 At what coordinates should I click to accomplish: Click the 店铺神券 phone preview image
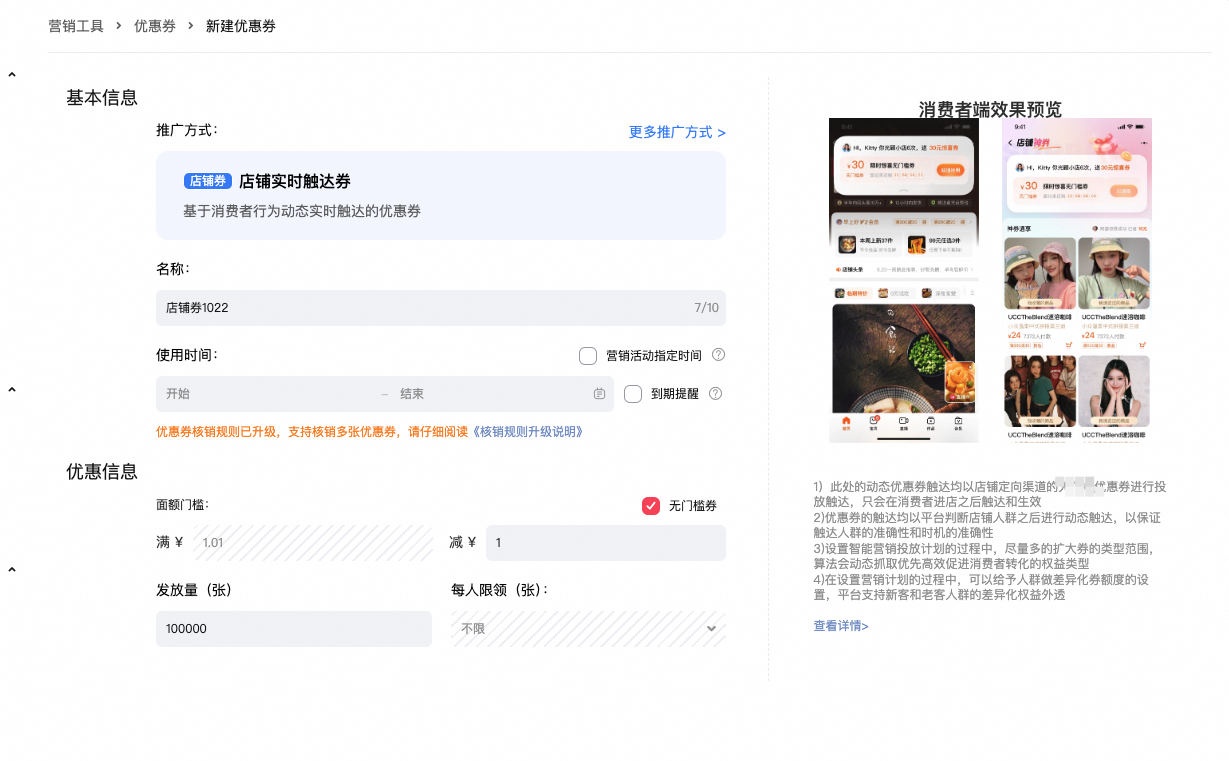1077,280
